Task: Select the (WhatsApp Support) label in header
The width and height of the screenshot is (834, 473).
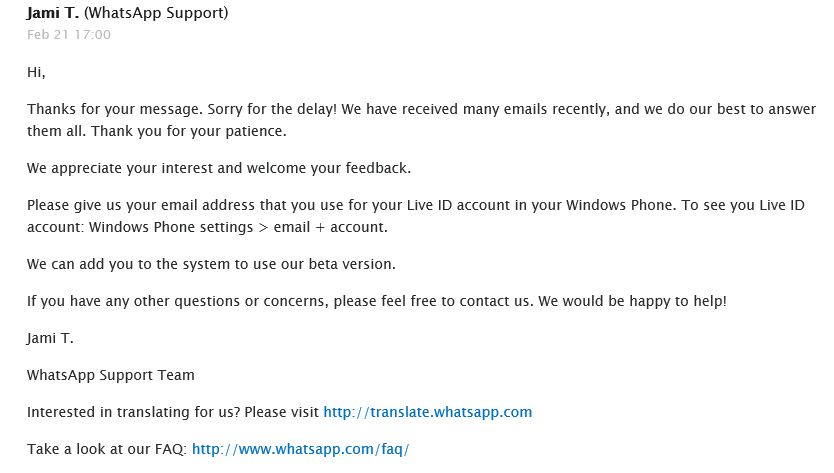Action: [156, 13]
